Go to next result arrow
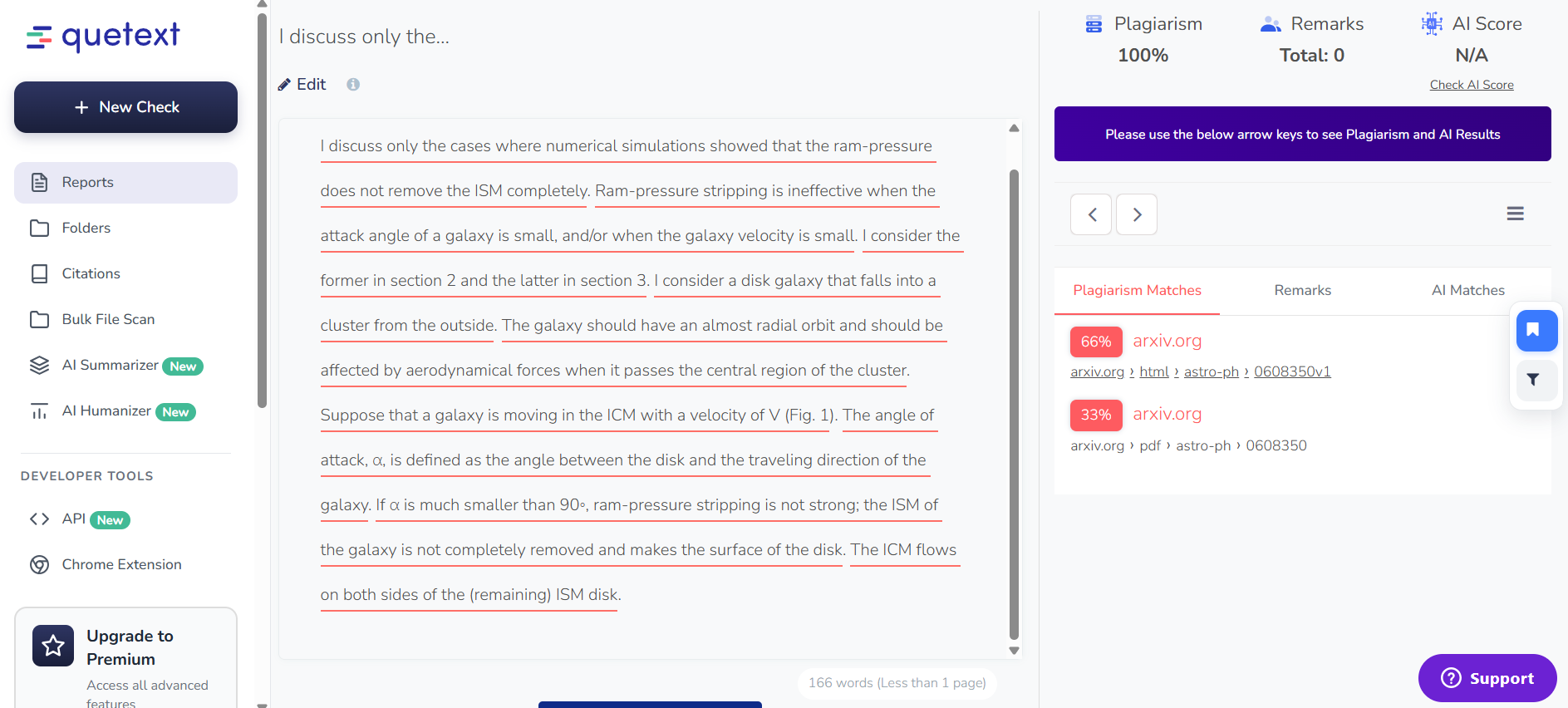This screenshot has width=1568, height=708. [1136, 214]
